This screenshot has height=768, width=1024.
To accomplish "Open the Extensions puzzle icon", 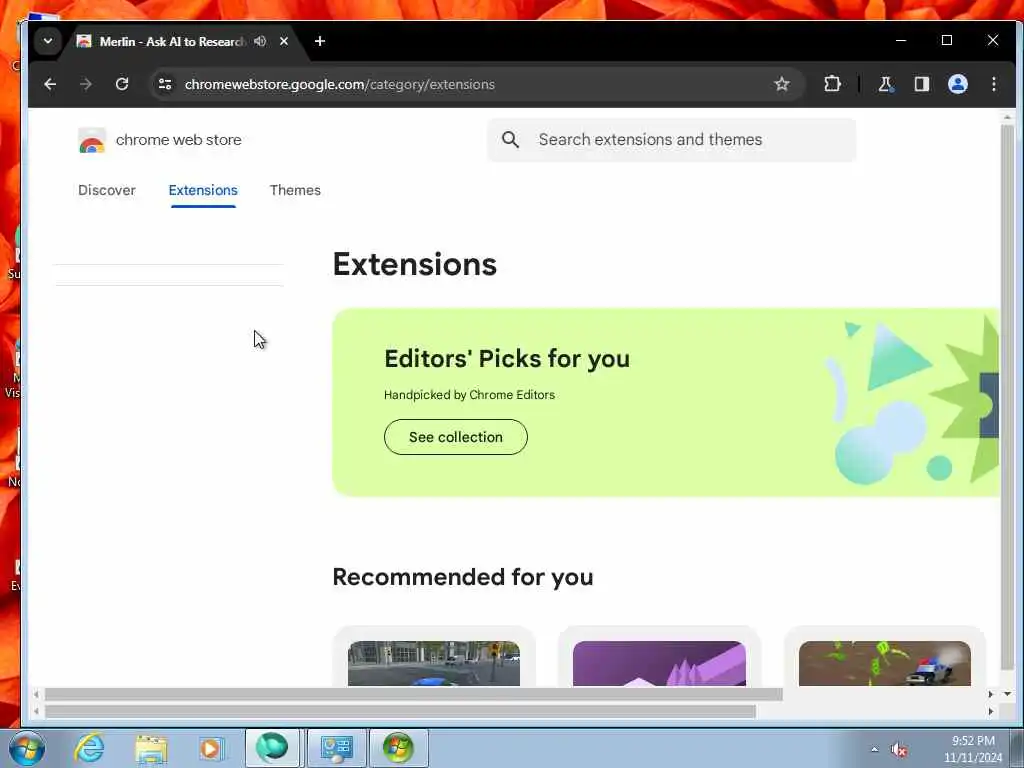I will [832, 84].
